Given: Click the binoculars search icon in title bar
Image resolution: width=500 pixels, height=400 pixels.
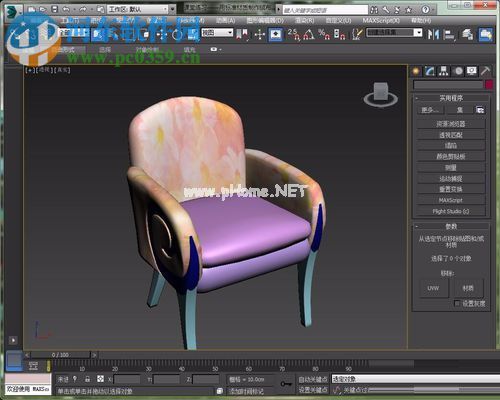Looking at the screenshot, I should tap(374, 10).
